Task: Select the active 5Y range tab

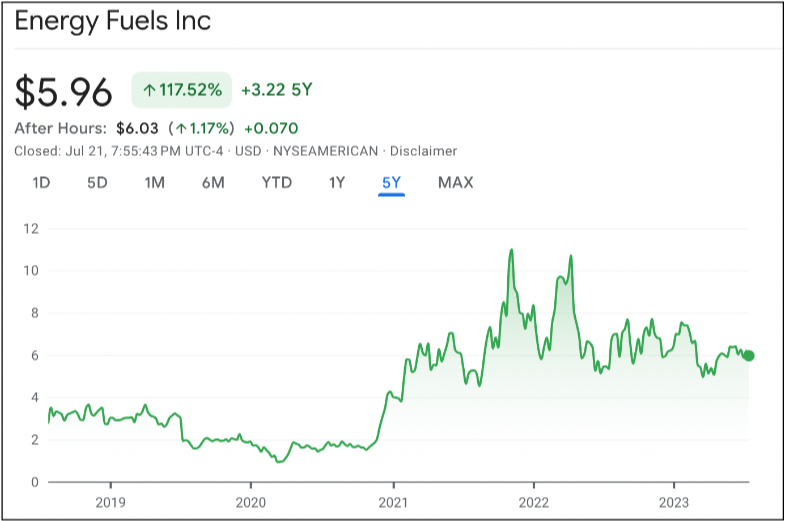Action: 391,183
